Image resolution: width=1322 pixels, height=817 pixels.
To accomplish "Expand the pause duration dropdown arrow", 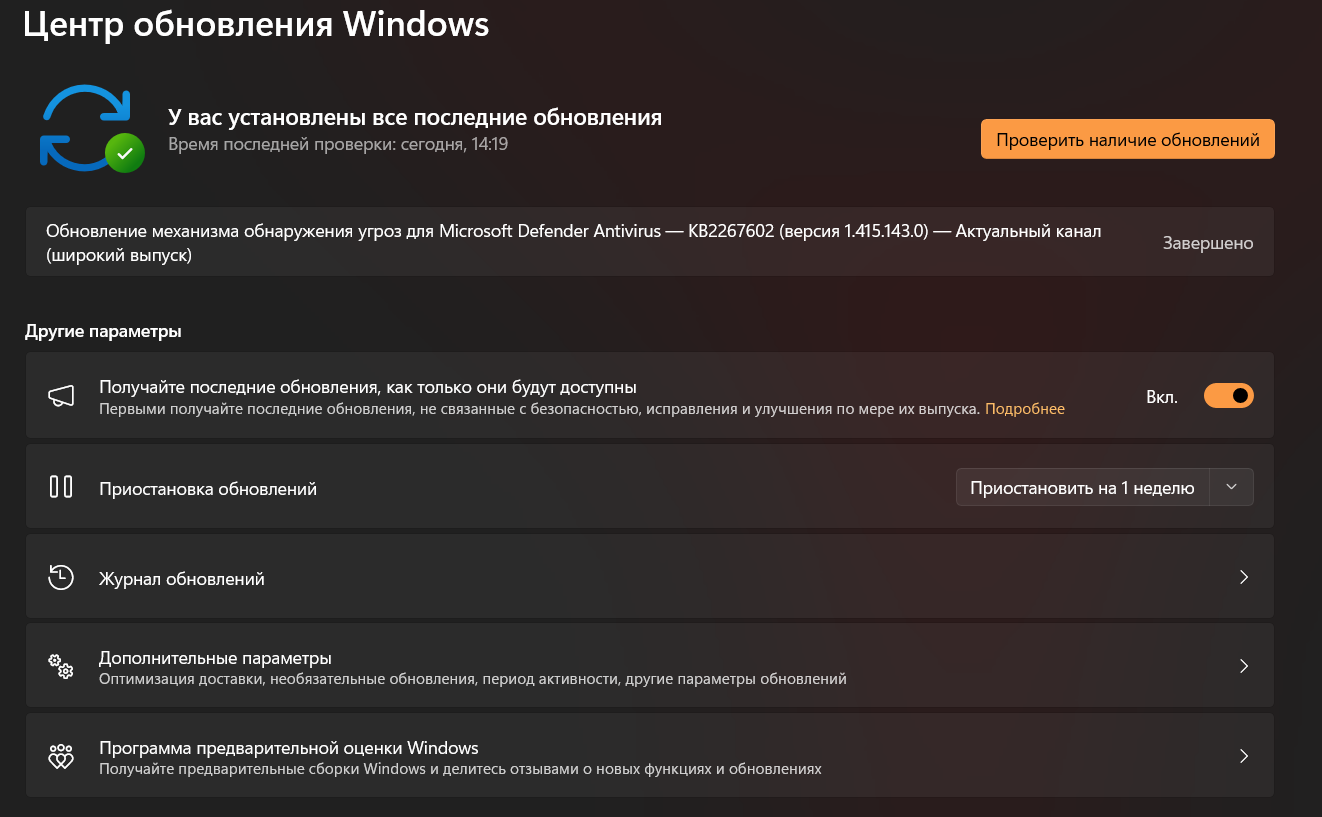I will (1232, 488).
